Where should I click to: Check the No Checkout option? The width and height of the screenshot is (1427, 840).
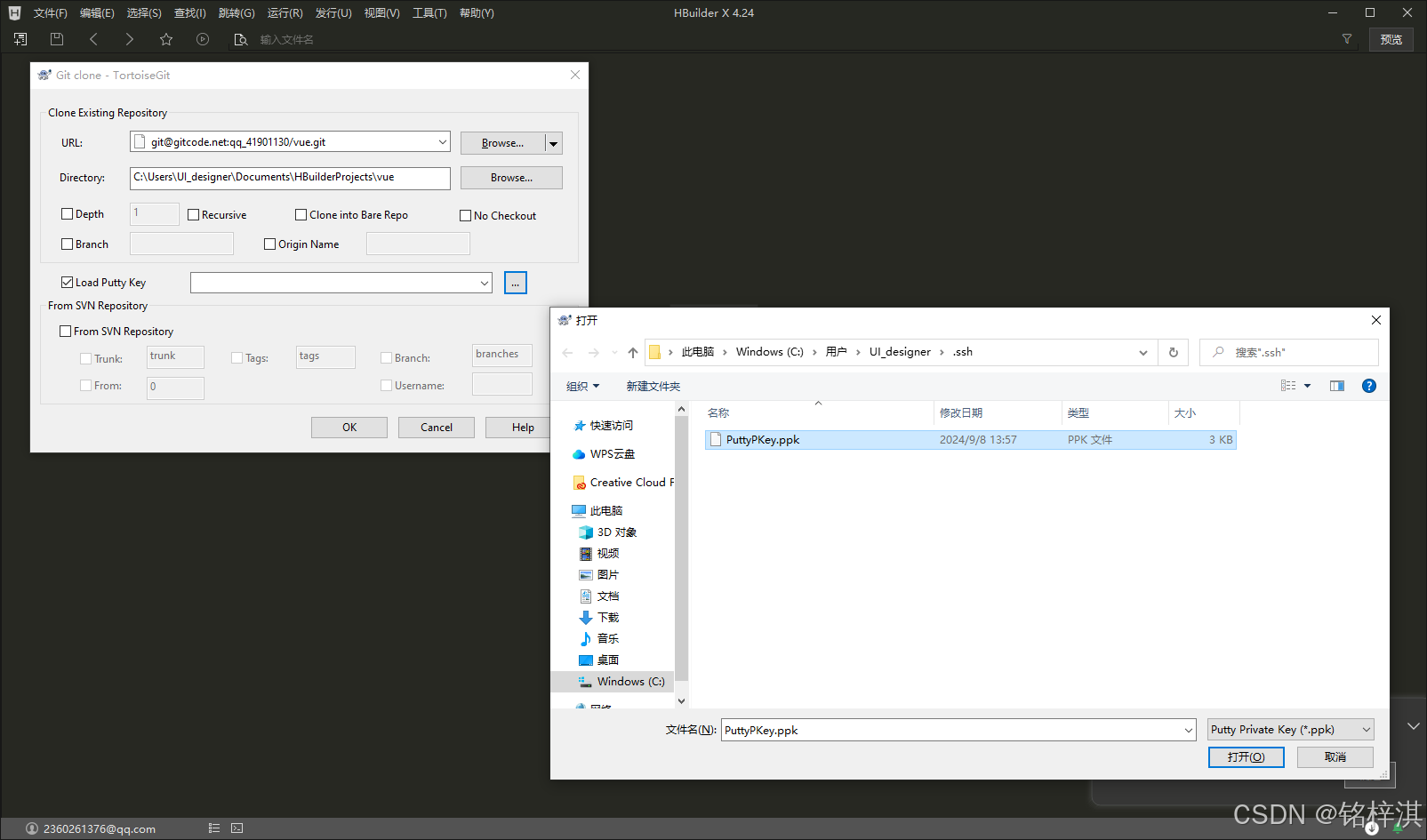click(465, 216)
